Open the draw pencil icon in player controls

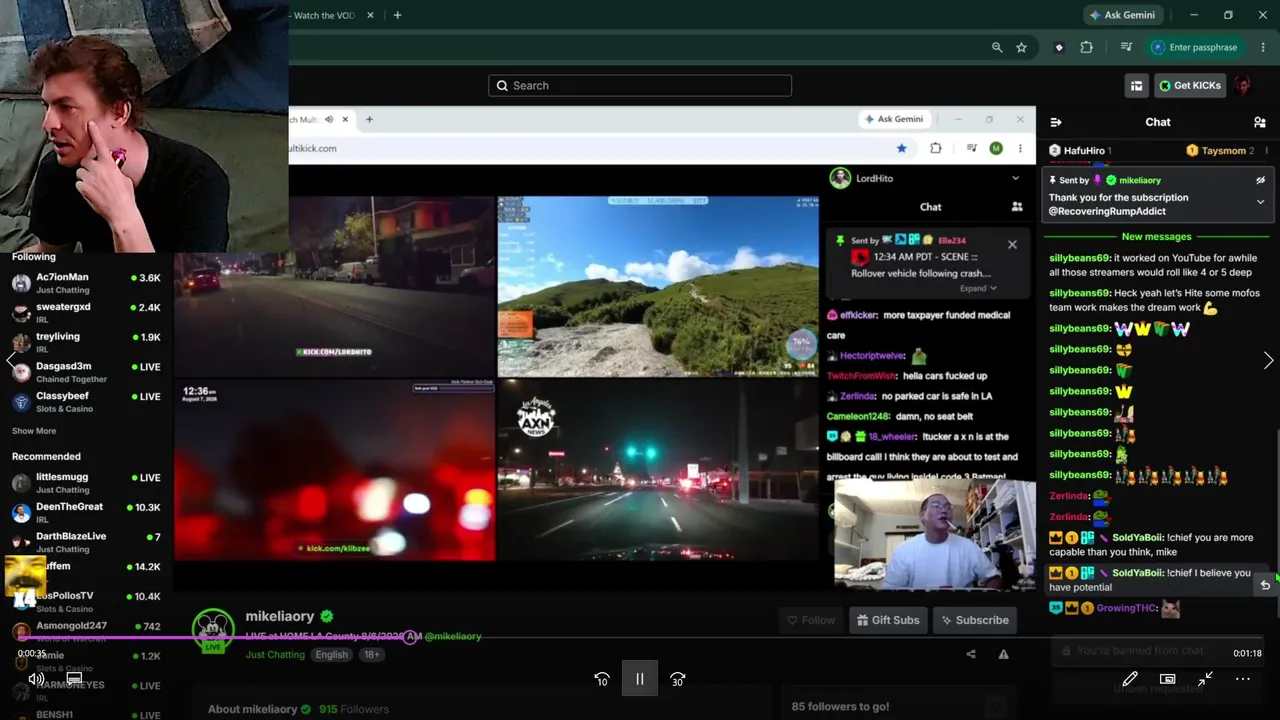[1130, 679]
